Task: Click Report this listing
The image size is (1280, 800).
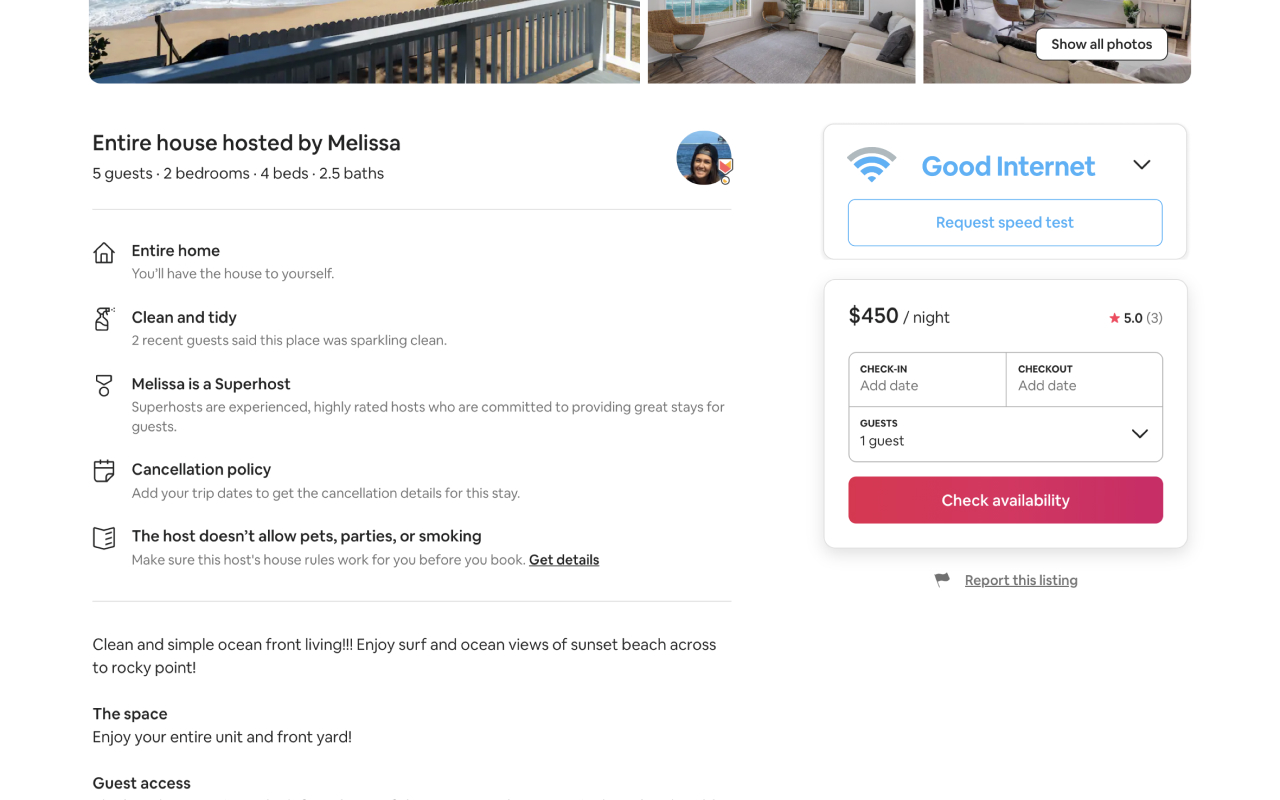Action: pyautogui.click(x=1021, y=579)
